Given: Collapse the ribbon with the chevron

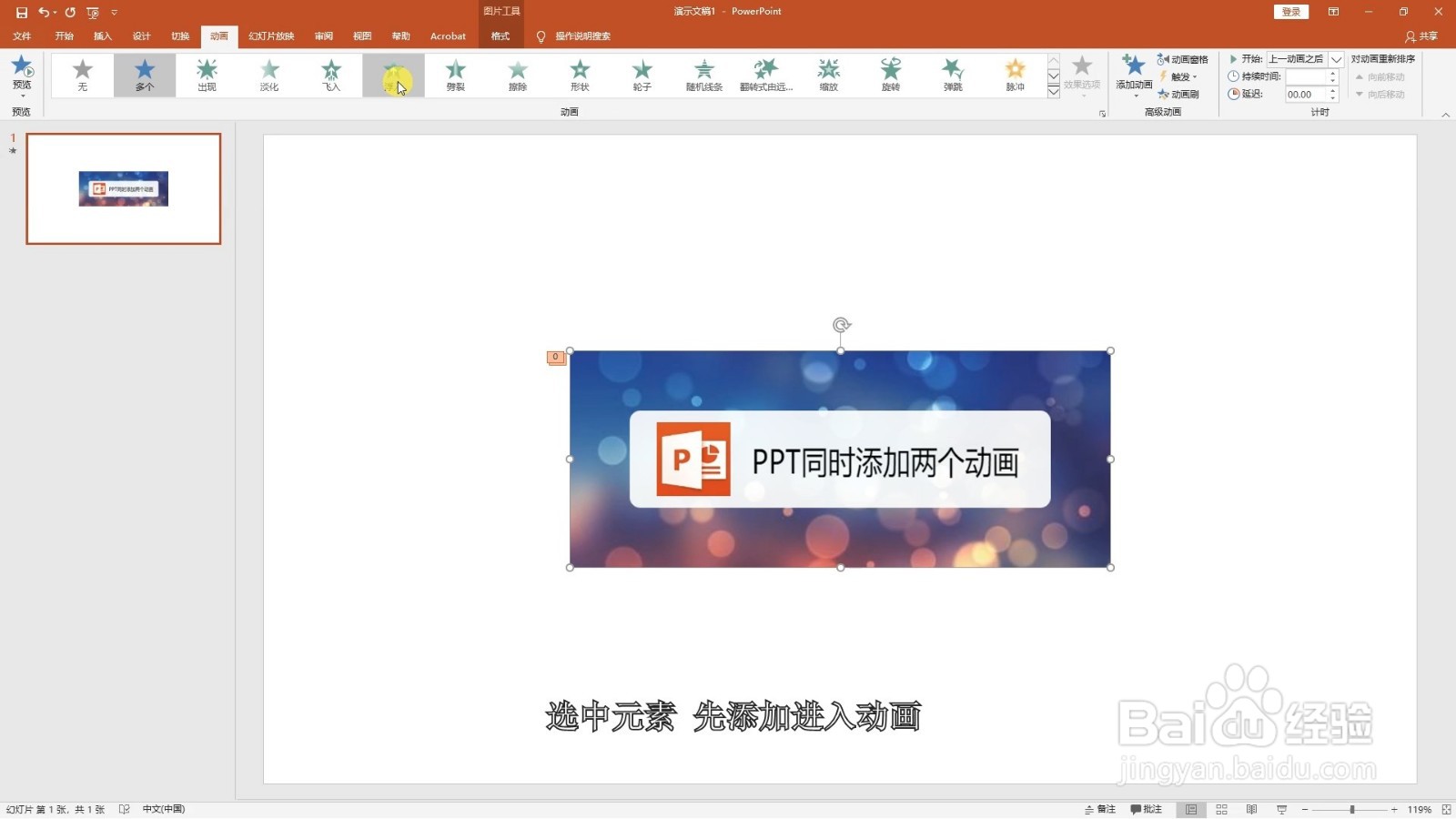Looking at the screenshot, I should point(1446,115).
